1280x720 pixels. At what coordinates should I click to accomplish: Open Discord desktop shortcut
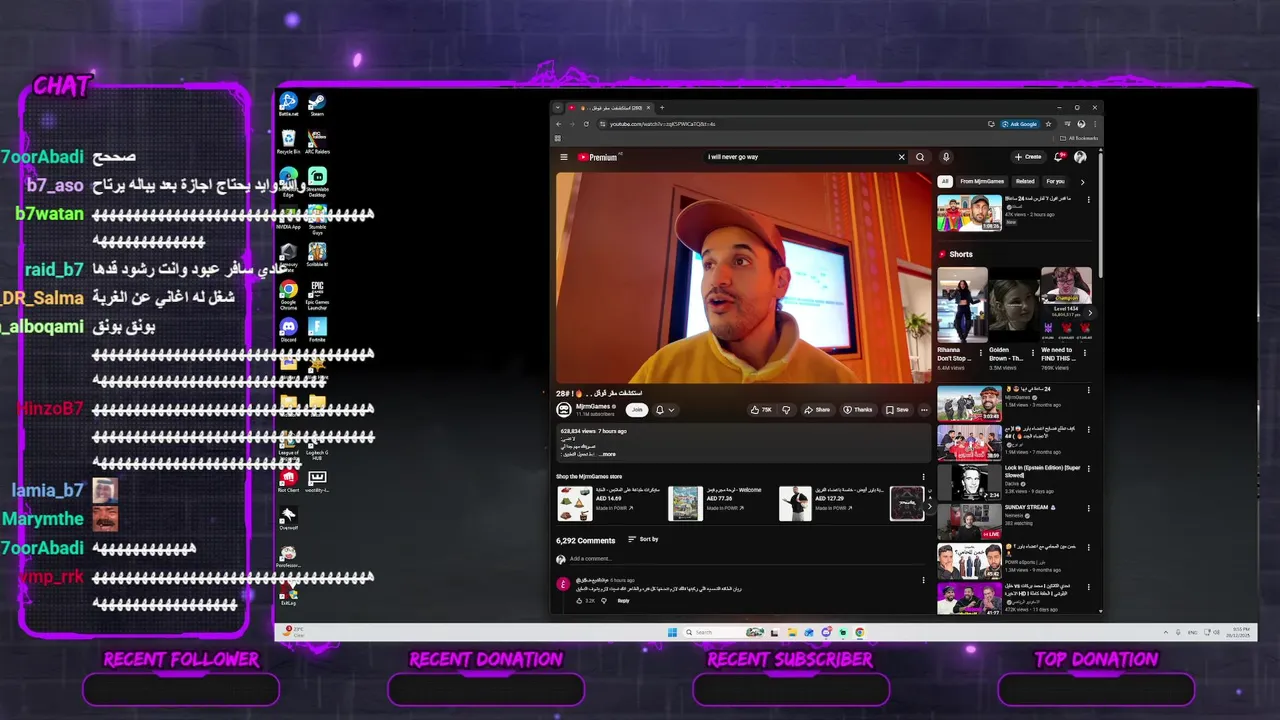point(288,330)
